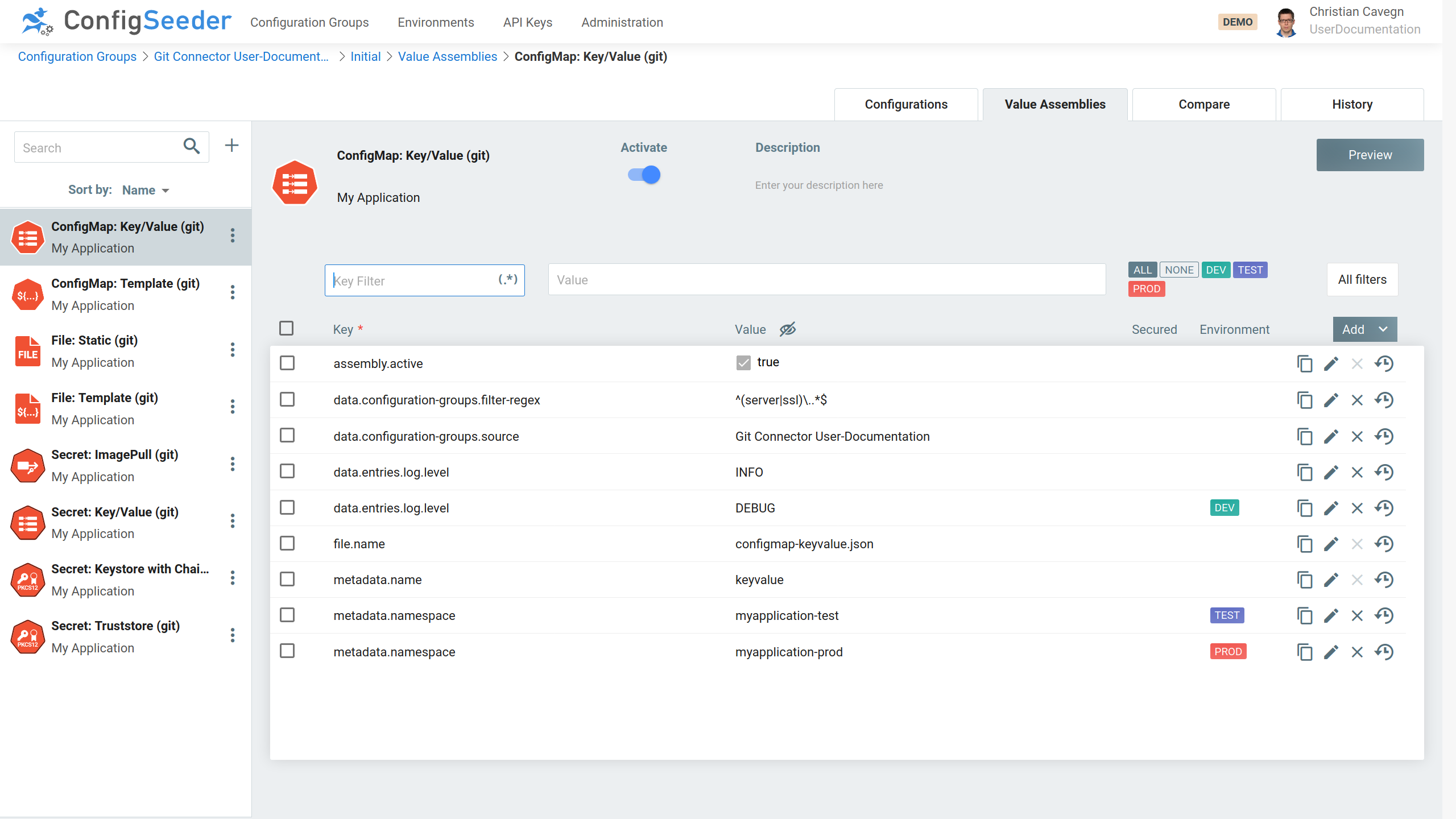Open the Administration menu

622,22
